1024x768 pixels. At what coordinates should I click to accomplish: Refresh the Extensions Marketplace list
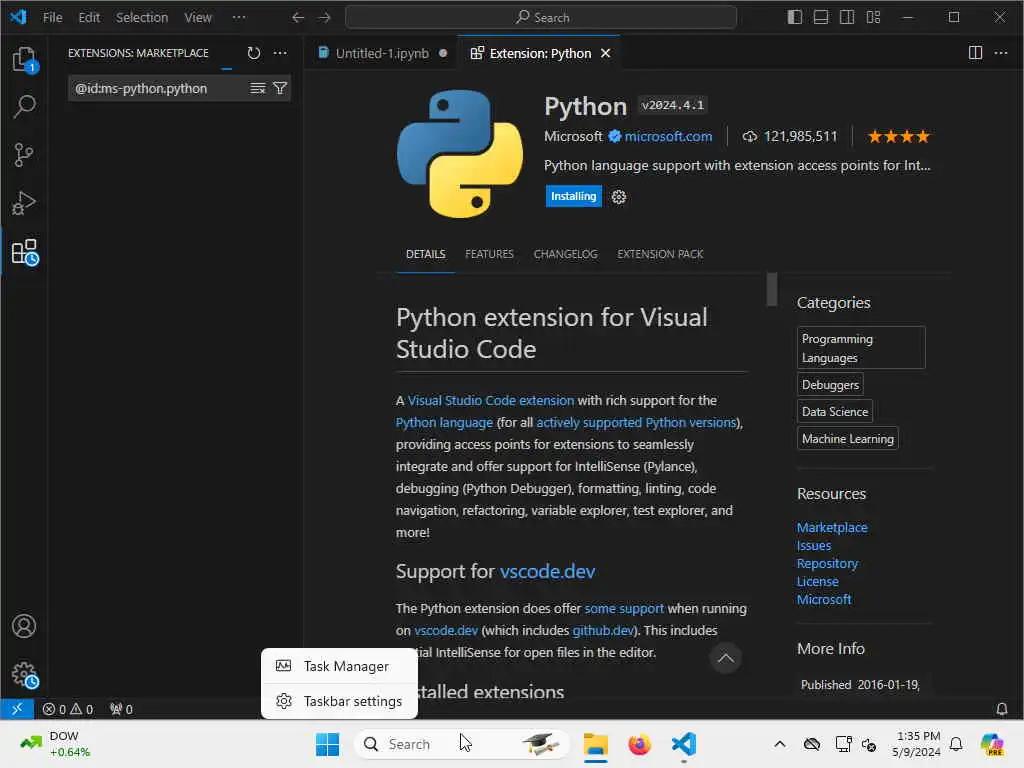pyautogui.click(x=254, y=53)
